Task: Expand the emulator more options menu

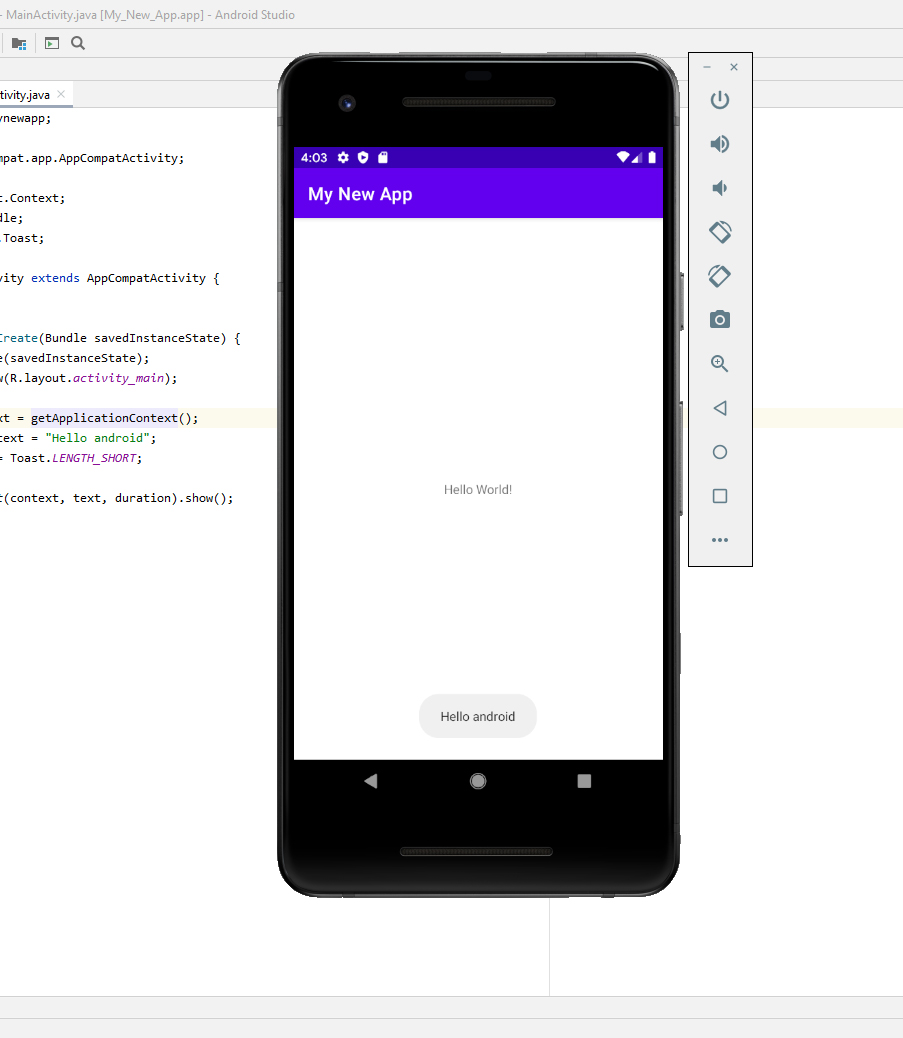Action: [x=719, y=540]
